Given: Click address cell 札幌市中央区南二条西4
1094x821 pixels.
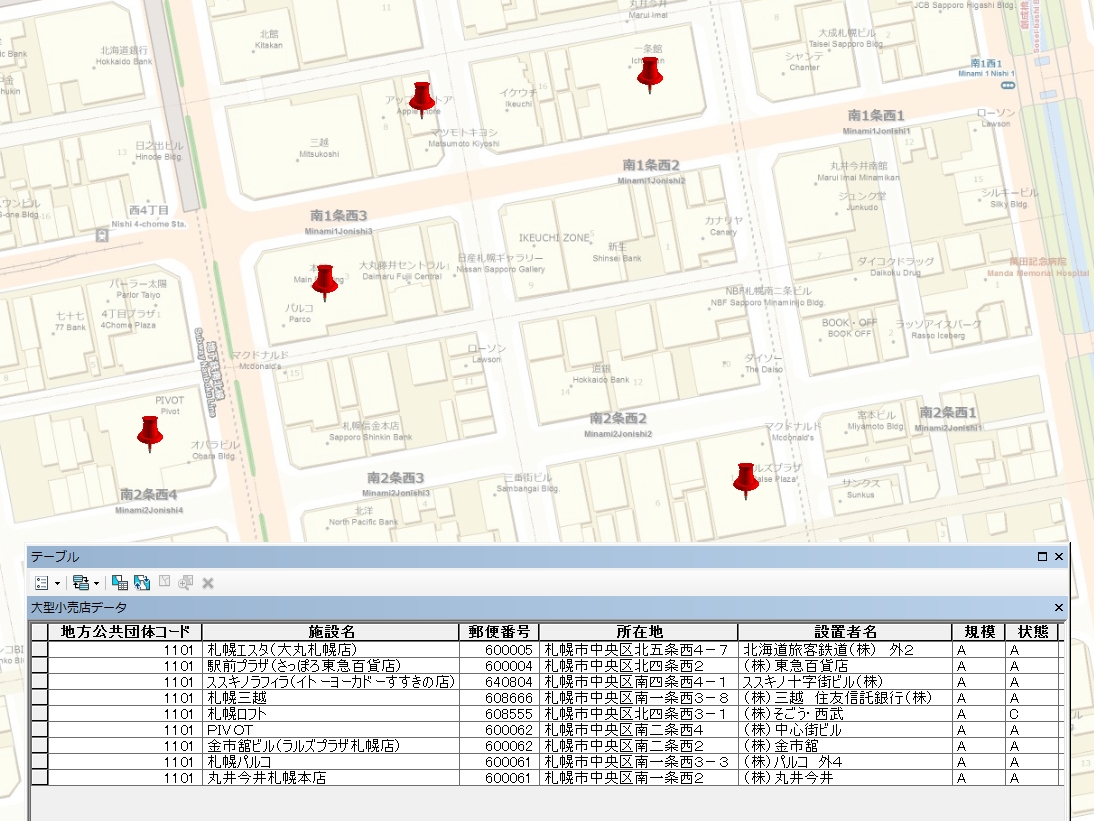Looking at the screenshot, I should [x=638, y=730].
